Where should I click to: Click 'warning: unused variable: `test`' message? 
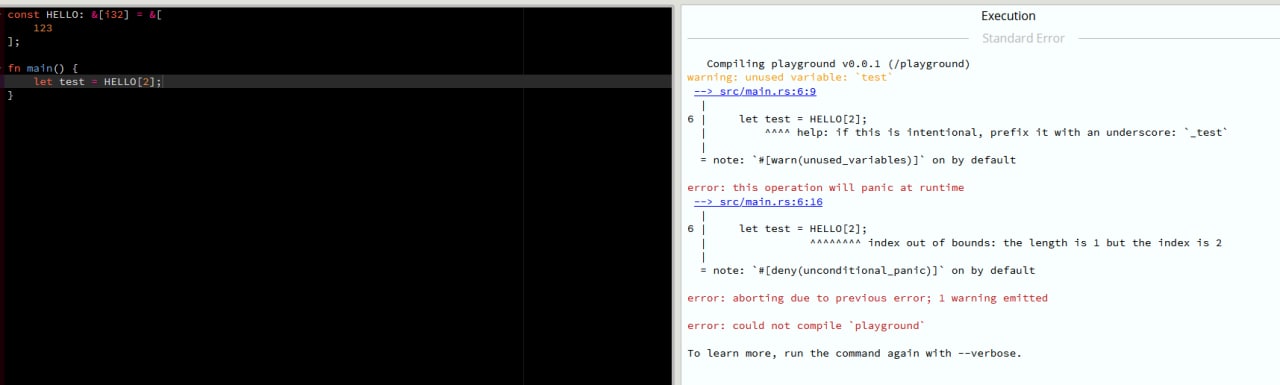click(x=790, y=77)
